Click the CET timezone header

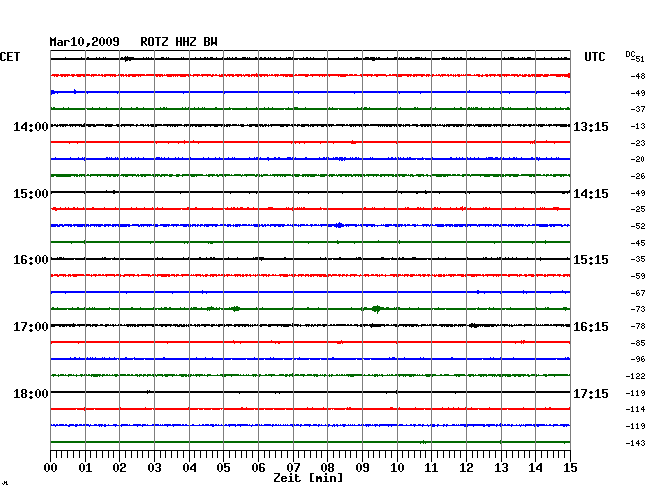tap(10, 57)
